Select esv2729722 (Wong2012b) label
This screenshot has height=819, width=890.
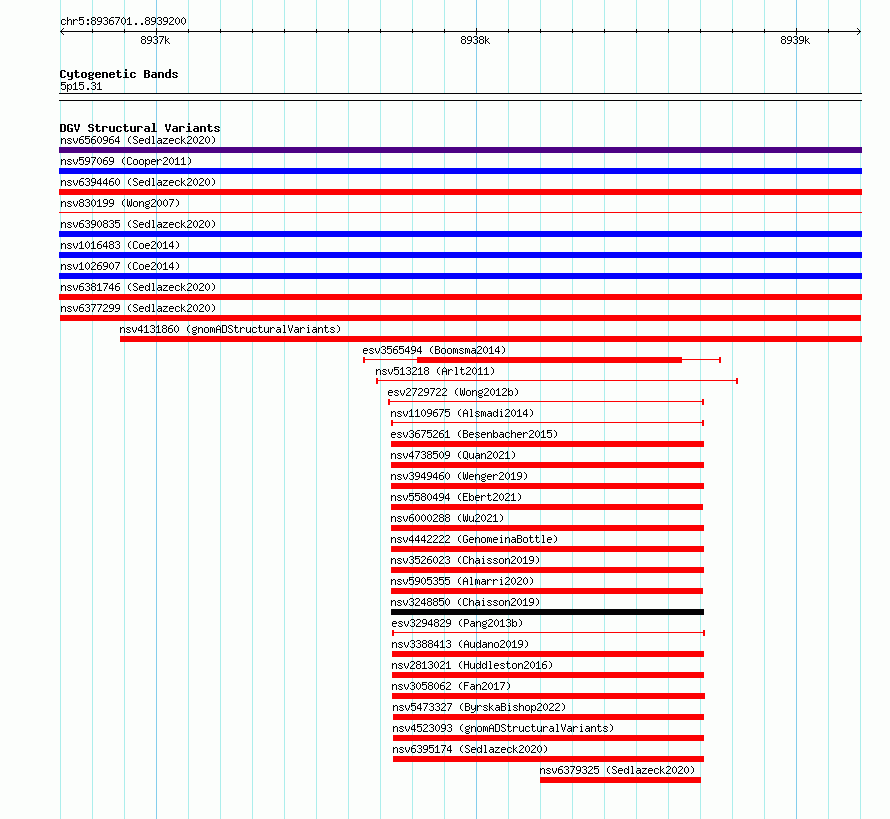tap(453, 392)
